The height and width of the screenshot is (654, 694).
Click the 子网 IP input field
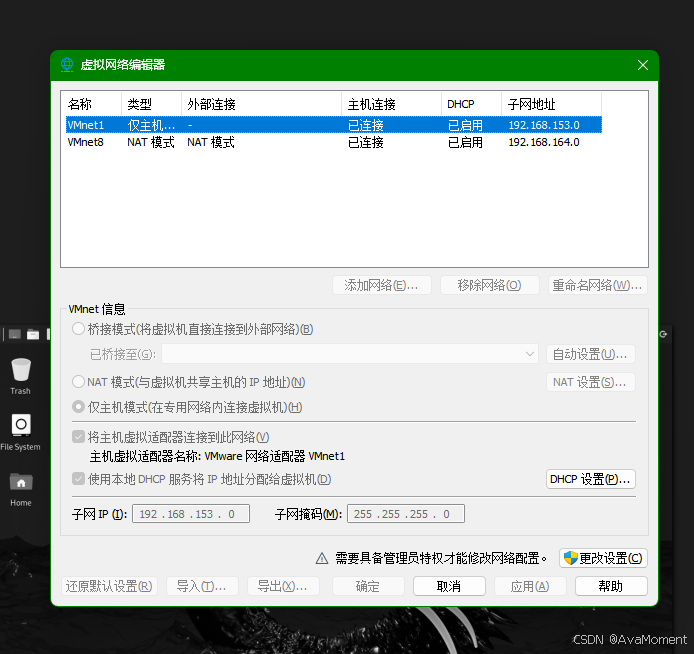191,513
